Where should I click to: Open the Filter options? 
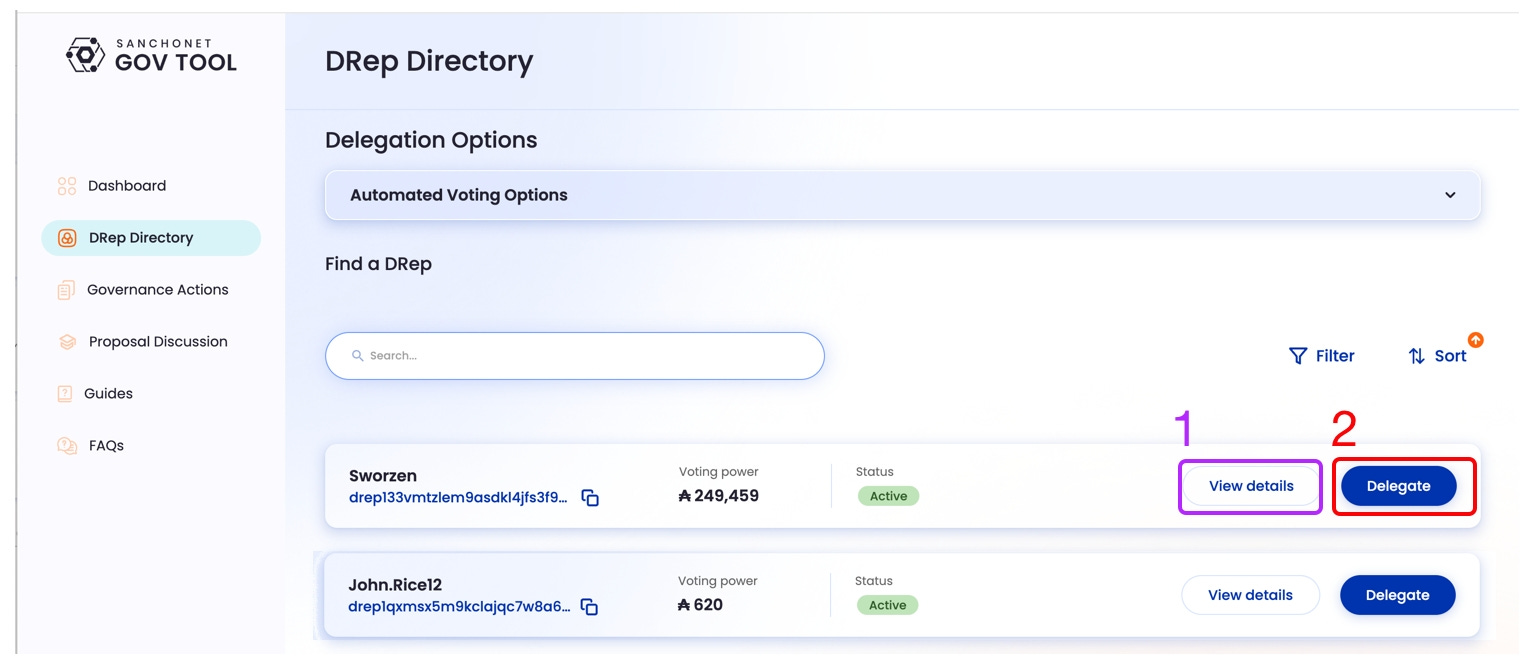tap(1321, 356)
